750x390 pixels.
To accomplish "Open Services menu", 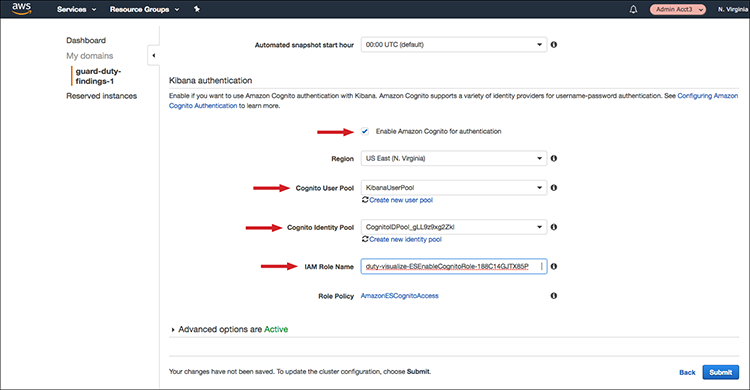I will coord(77,9).
